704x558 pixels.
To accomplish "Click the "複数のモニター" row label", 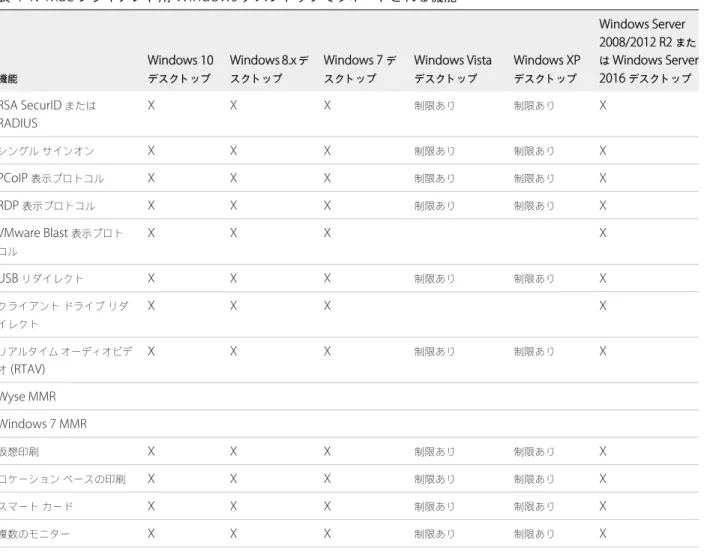I will (x=35, y=534).
